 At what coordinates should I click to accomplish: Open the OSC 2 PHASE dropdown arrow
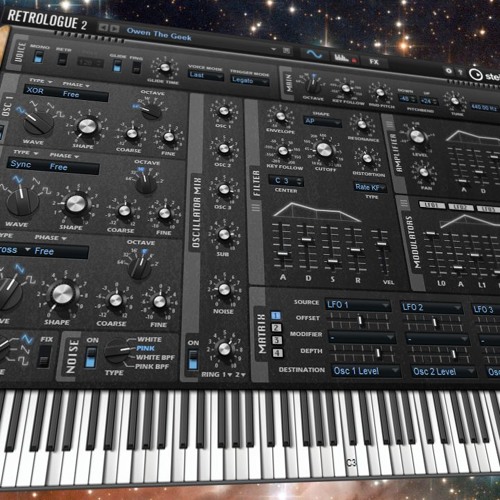[77, 156]
